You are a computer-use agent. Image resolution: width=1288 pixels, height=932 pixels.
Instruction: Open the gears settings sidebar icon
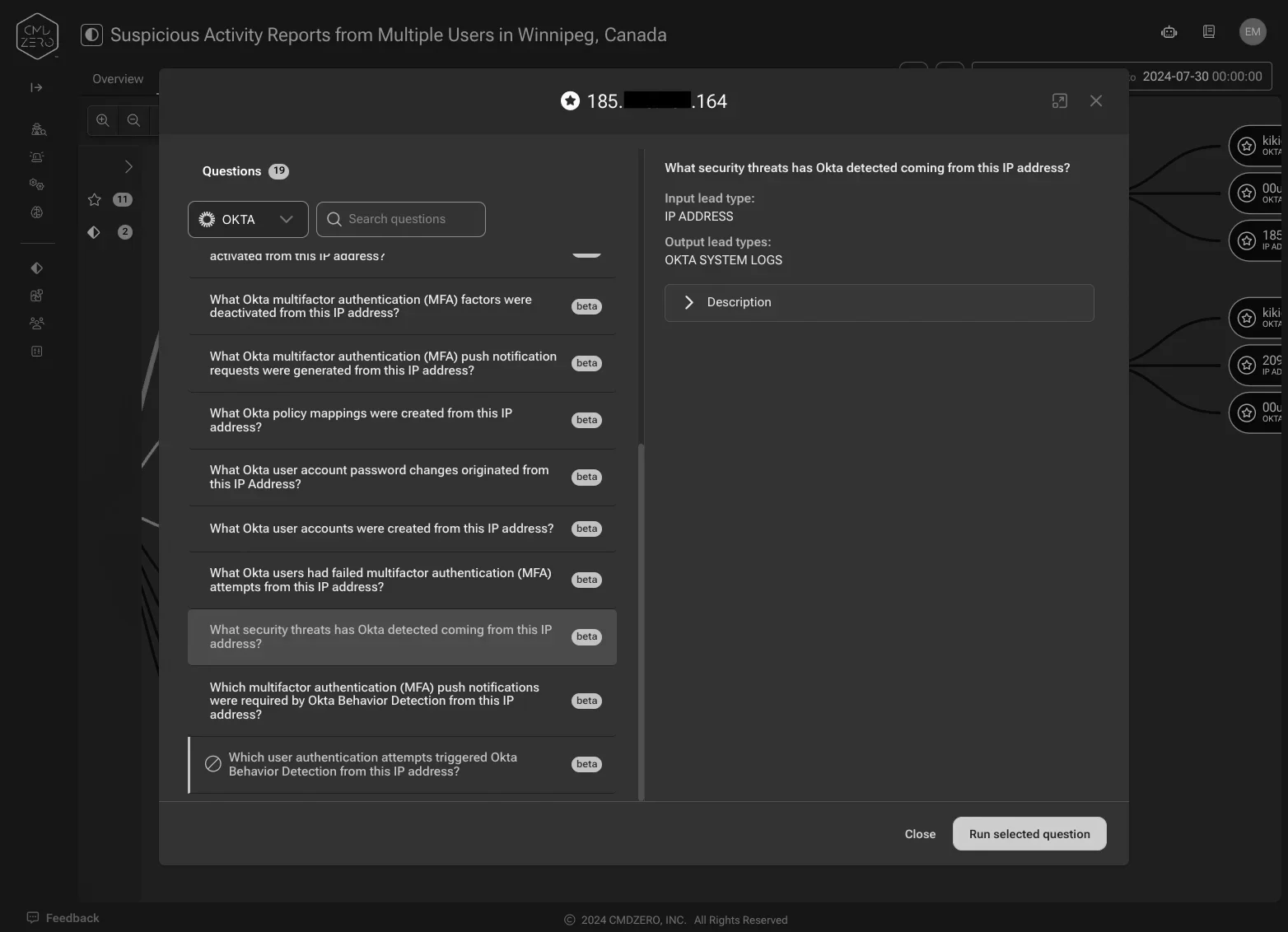click(36, 184)
